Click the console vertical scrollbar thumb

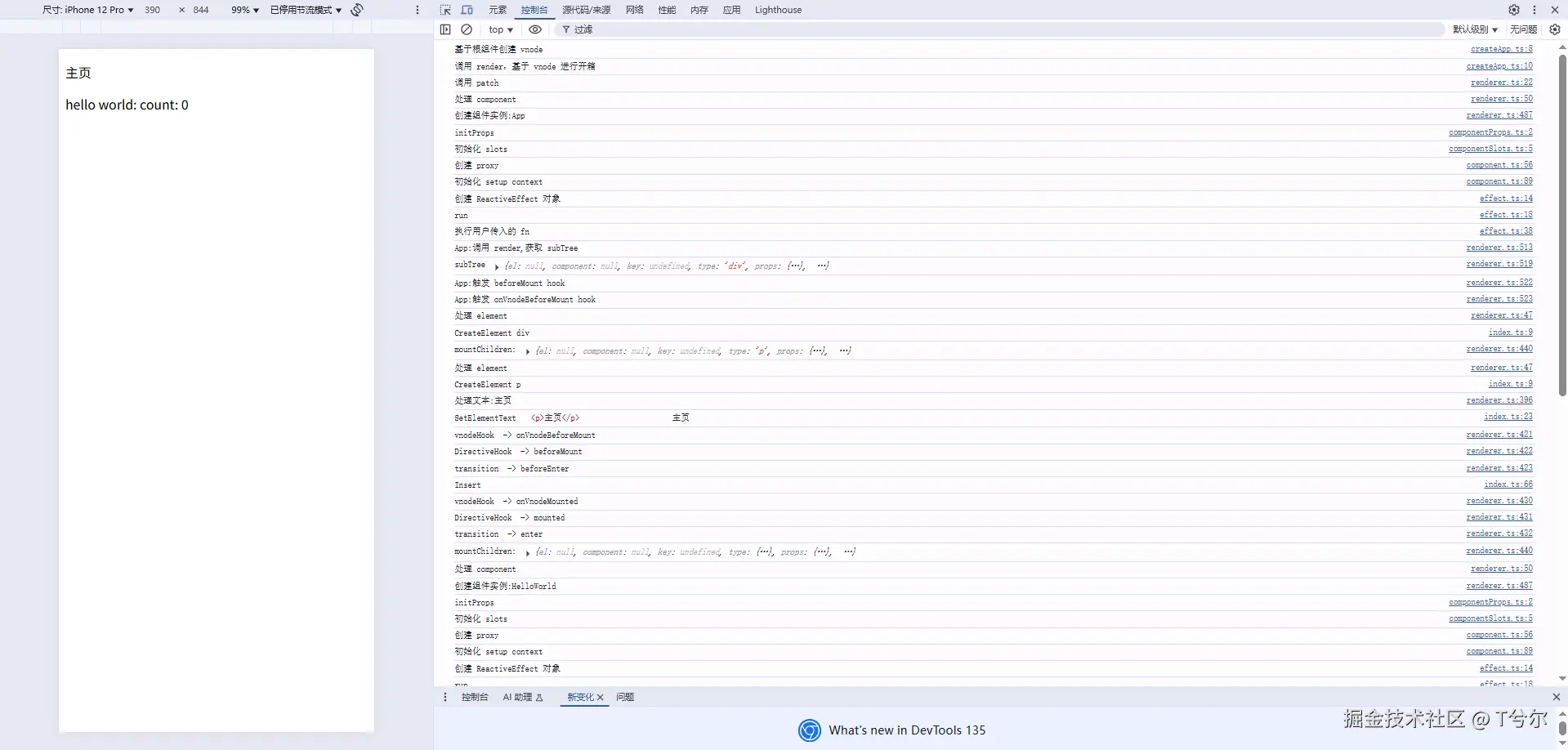pyautogui.click(x=1562, y=225)
